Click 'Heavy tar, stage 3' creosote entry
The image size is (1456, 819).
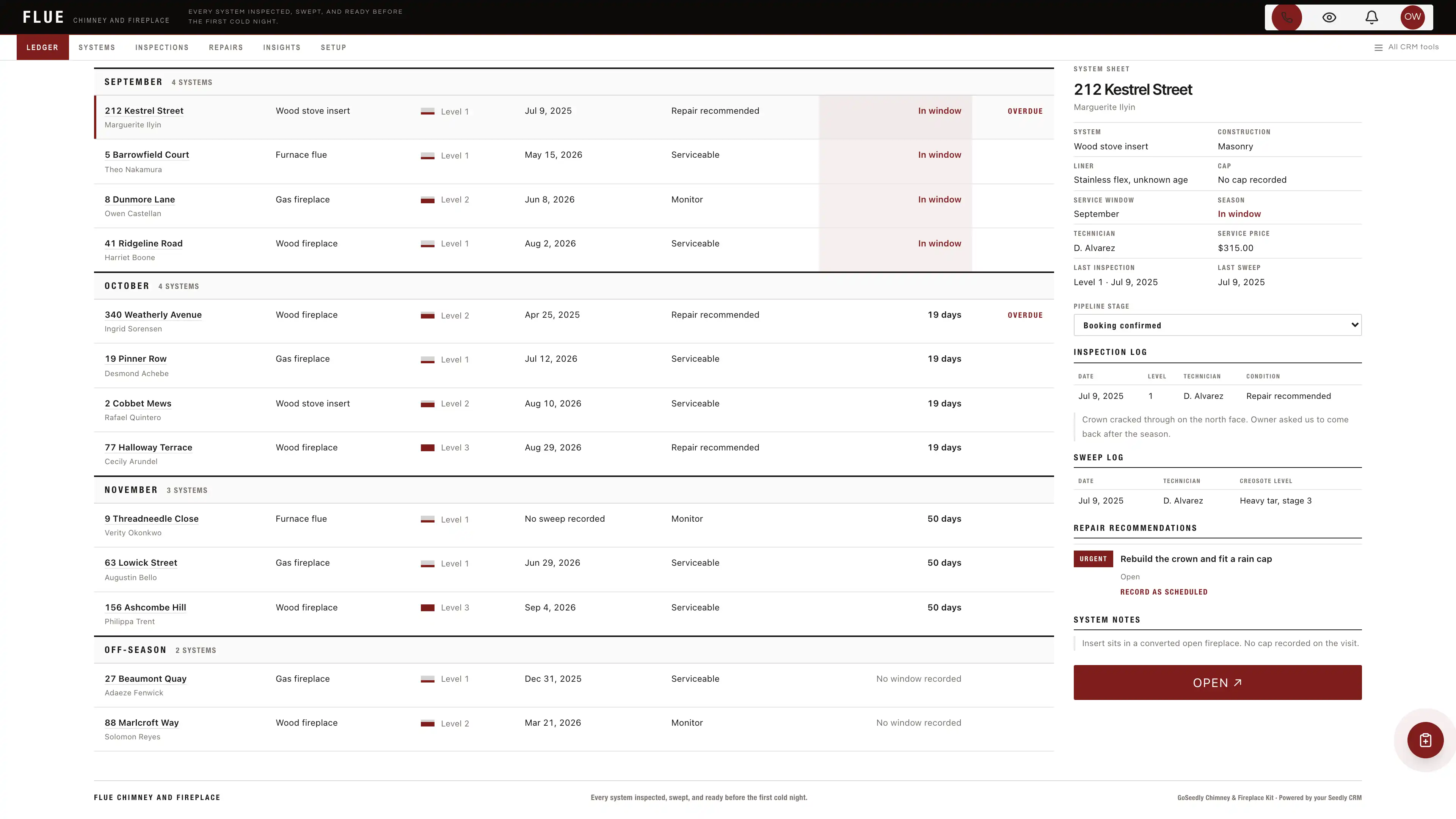1275,501
